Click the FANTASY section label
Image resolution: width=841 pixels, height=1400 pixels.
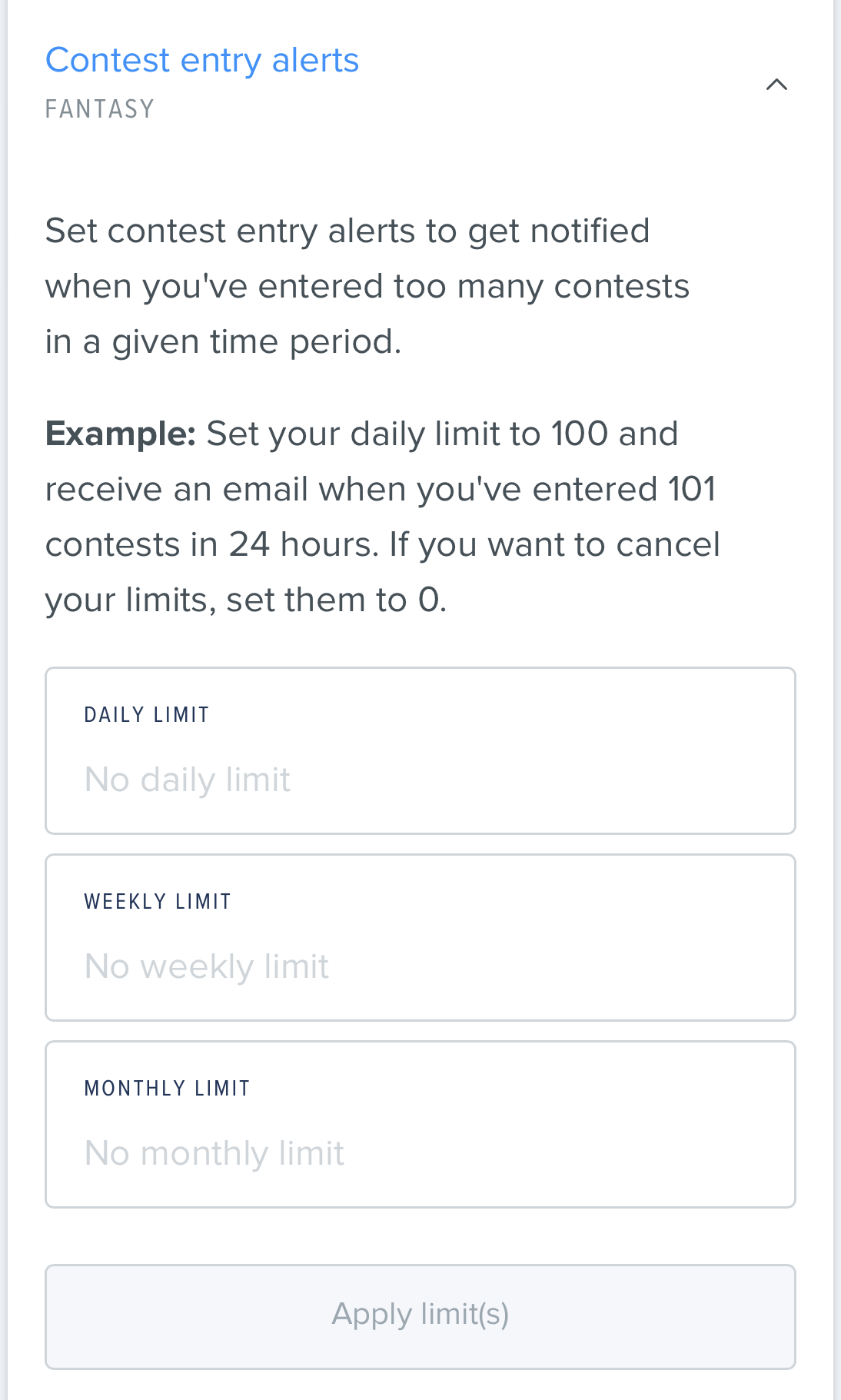[100, 108]
